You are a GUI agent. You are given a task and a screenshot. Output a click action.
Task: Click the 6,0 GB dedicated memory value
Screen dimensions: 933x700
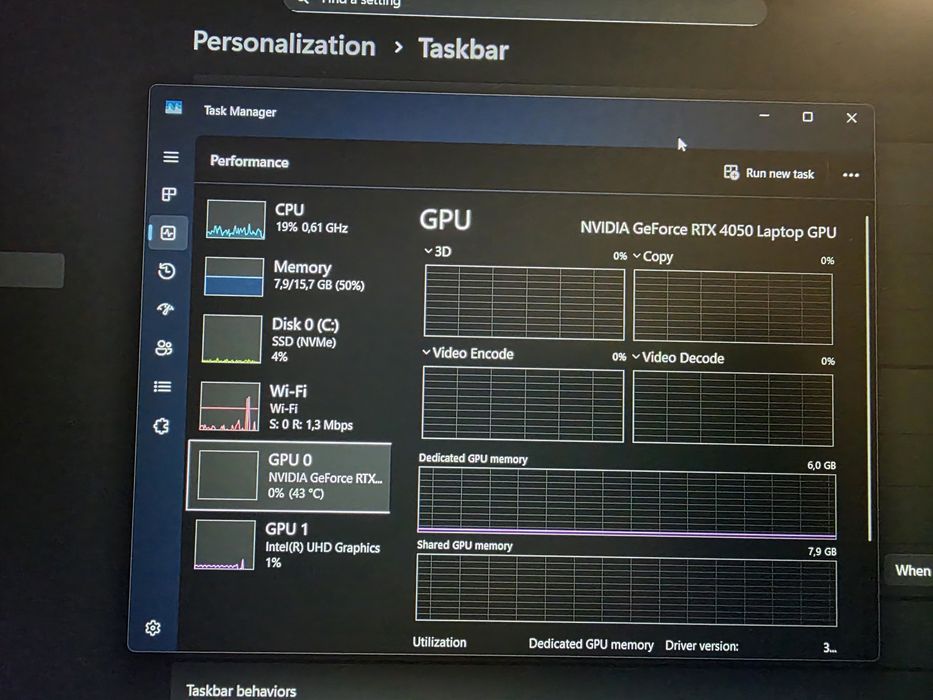coord(822,465)
